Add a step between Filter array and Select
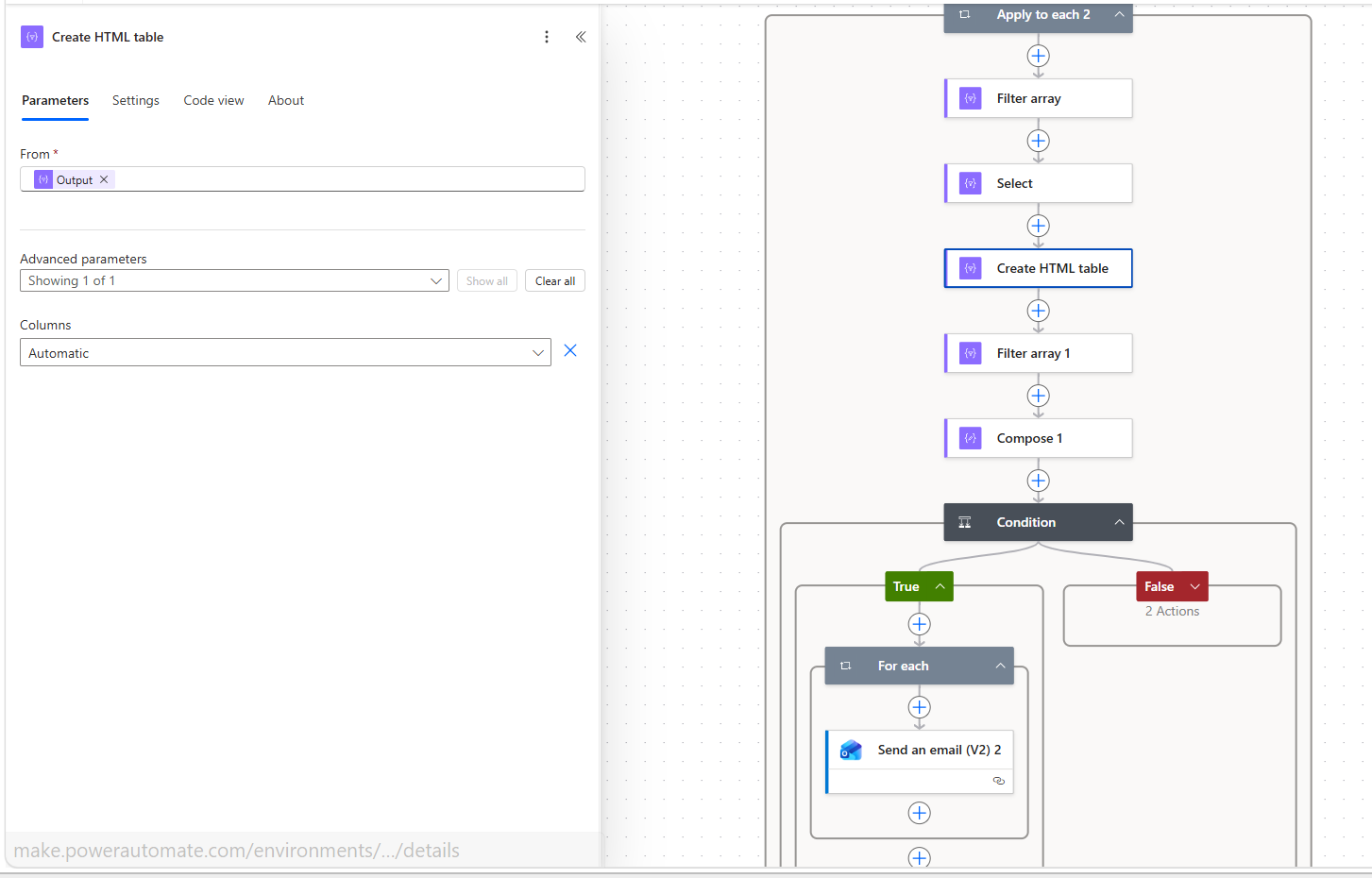The image size is (1372, 878). coord(1039,141)
